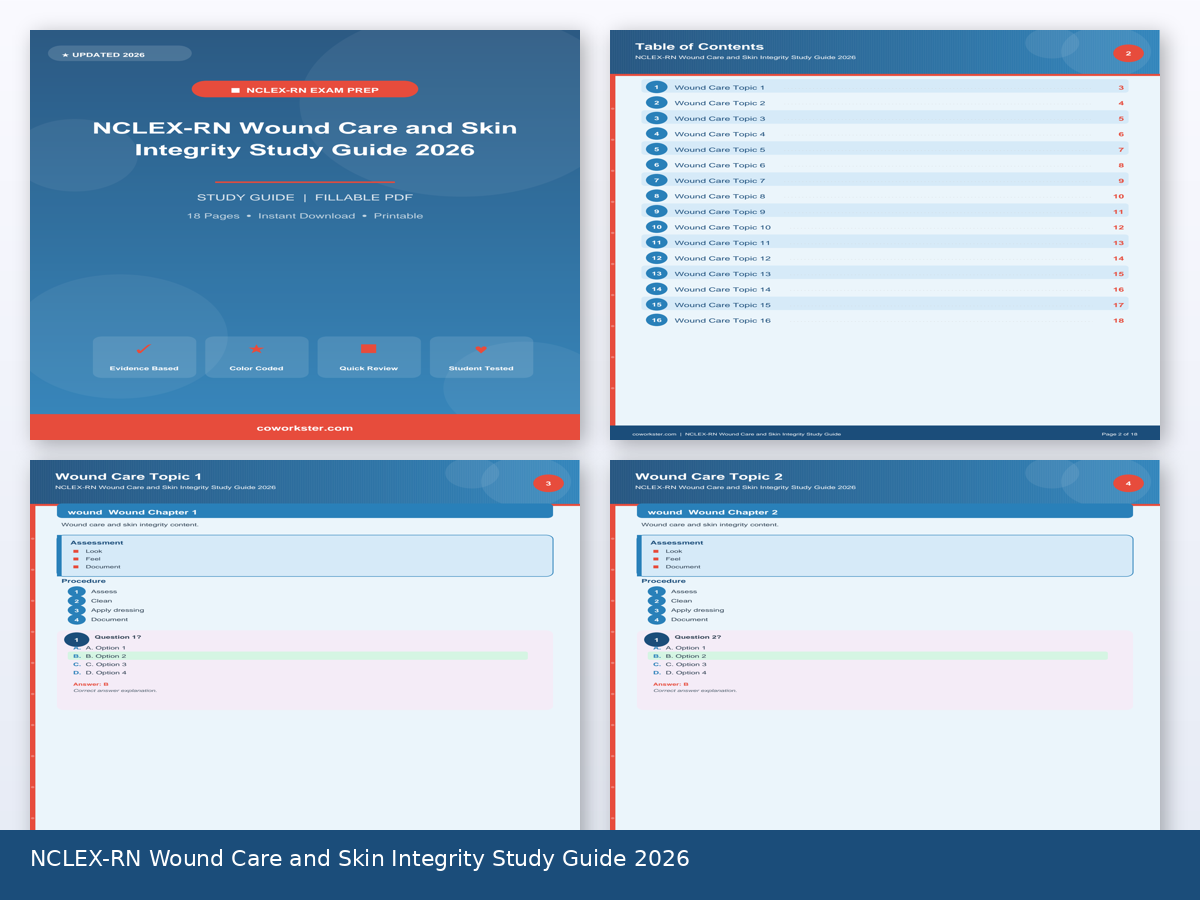Click the Wound Chapter 1 blue header bar
This screenshot has width=1200, height=900.
click(305, 512)
